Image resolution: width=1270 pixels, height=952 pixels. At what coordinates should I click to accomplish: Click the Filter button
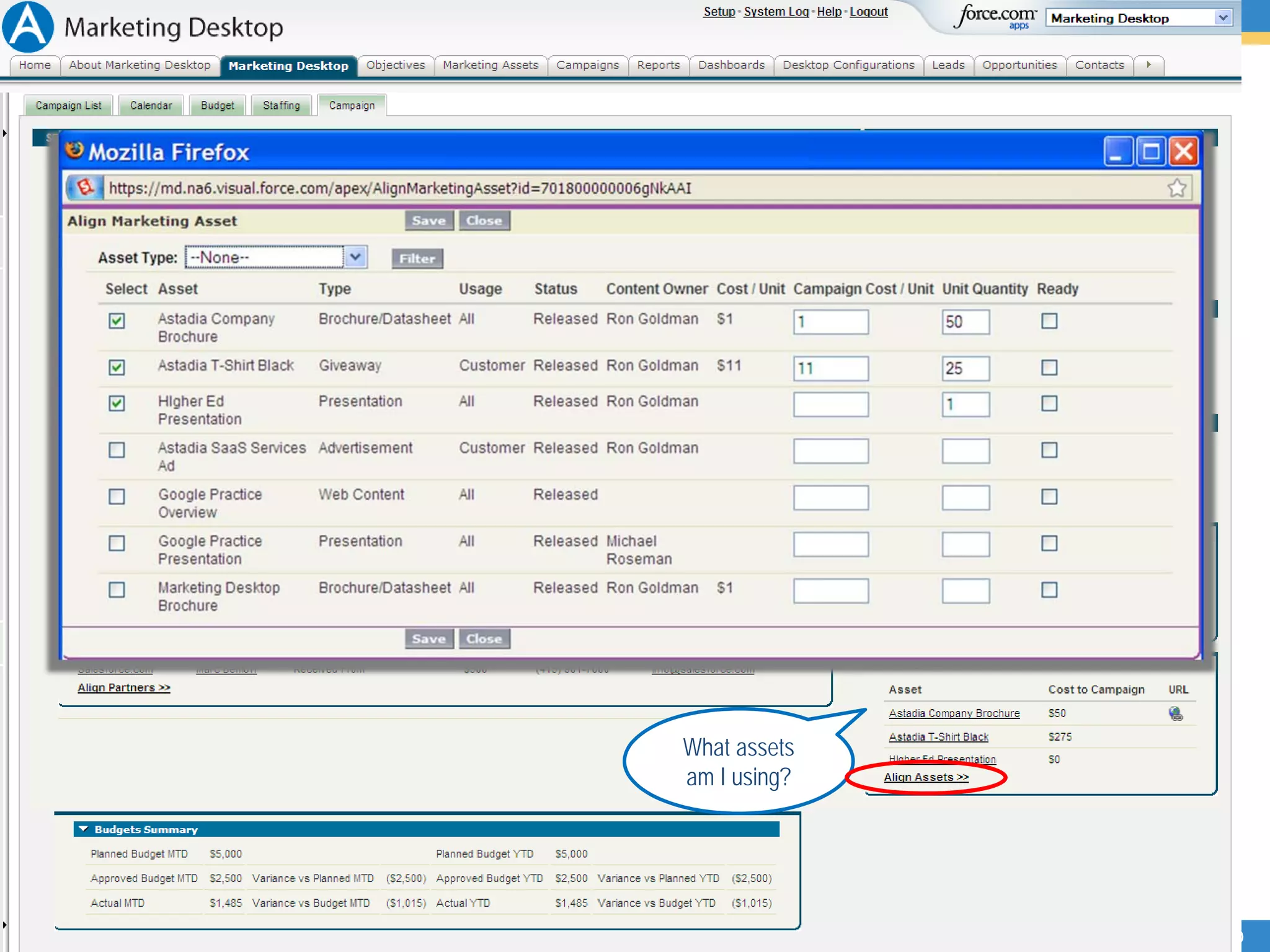pos(417,258)
